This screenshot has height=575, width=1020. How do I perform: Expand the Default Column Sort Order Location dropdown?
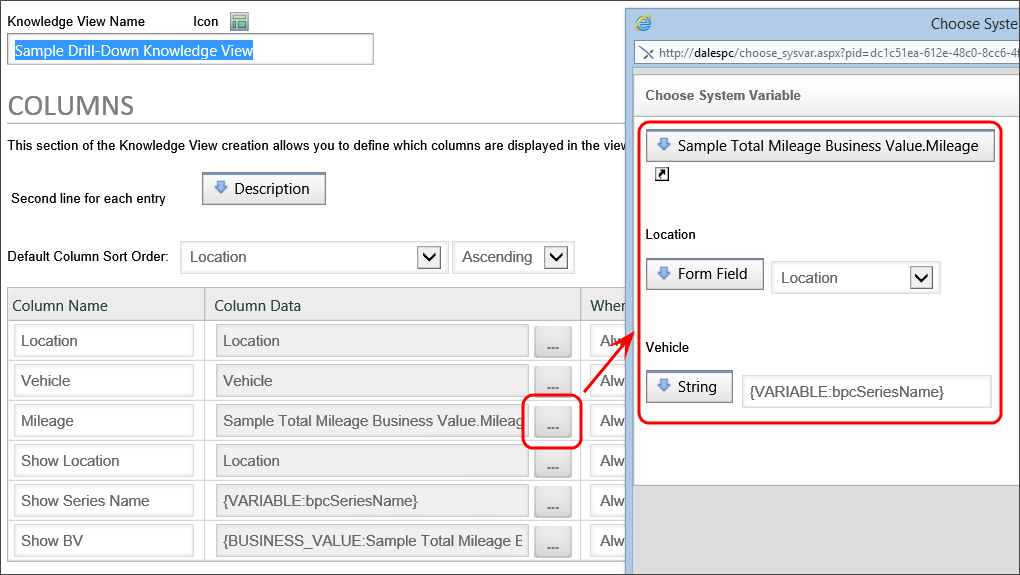click(429, 257)
